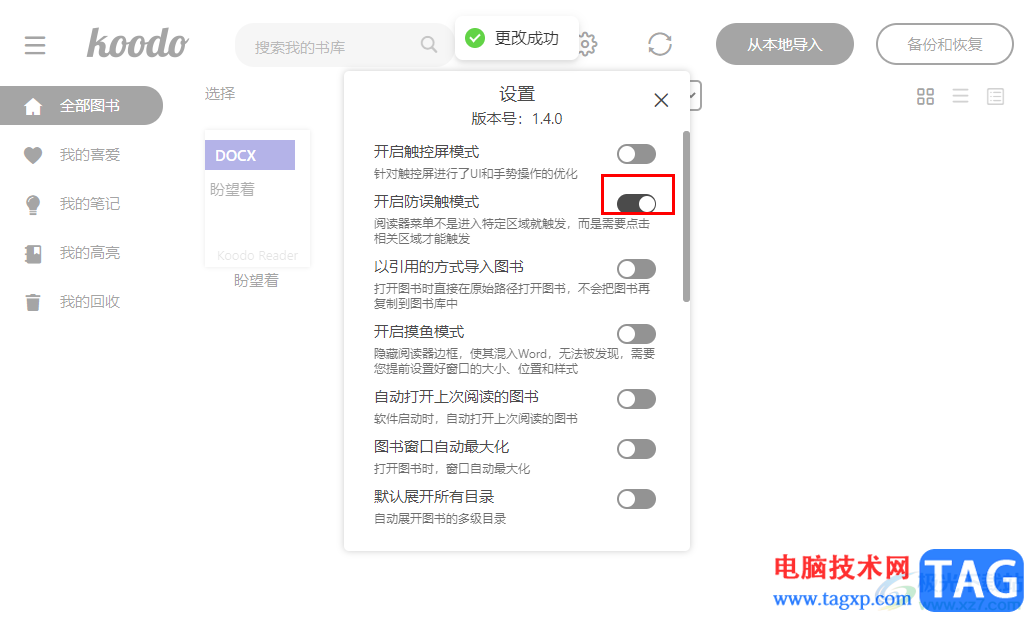
Task: Click 备份和恢复 button
Action: coord(944,44)
